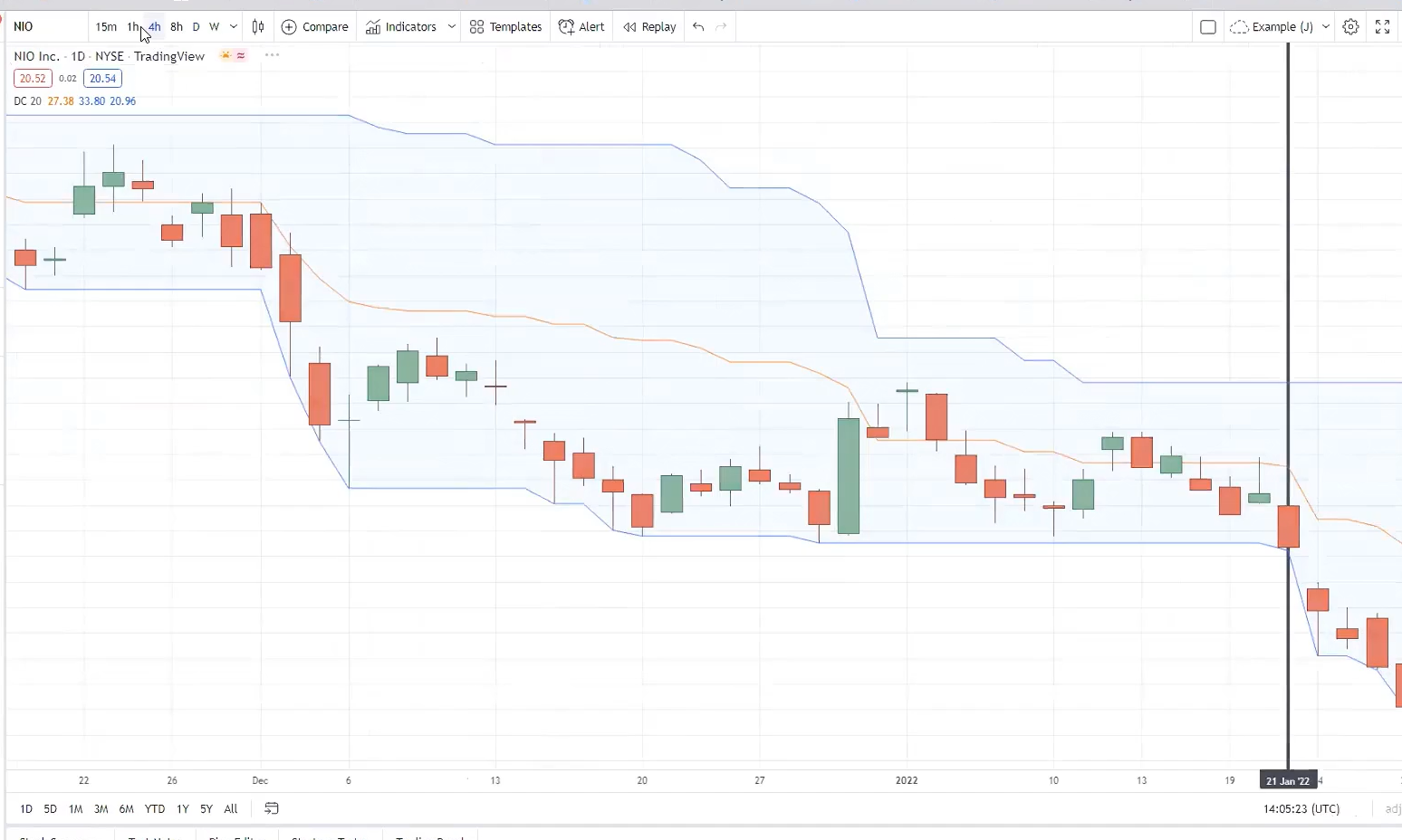Screen dimensions: 1402x840
Task: Select the D daily timeframe
Action: point(196,27)
